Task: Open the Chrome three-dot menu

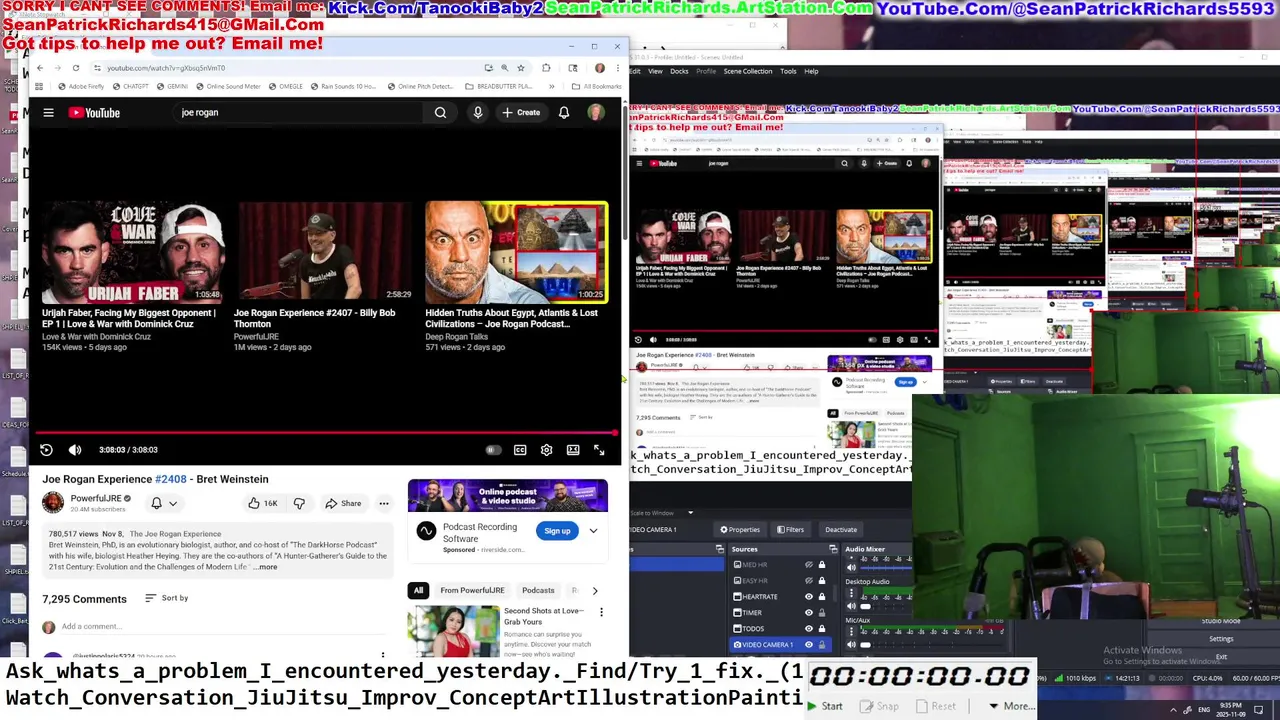Action: click(616, 68)
